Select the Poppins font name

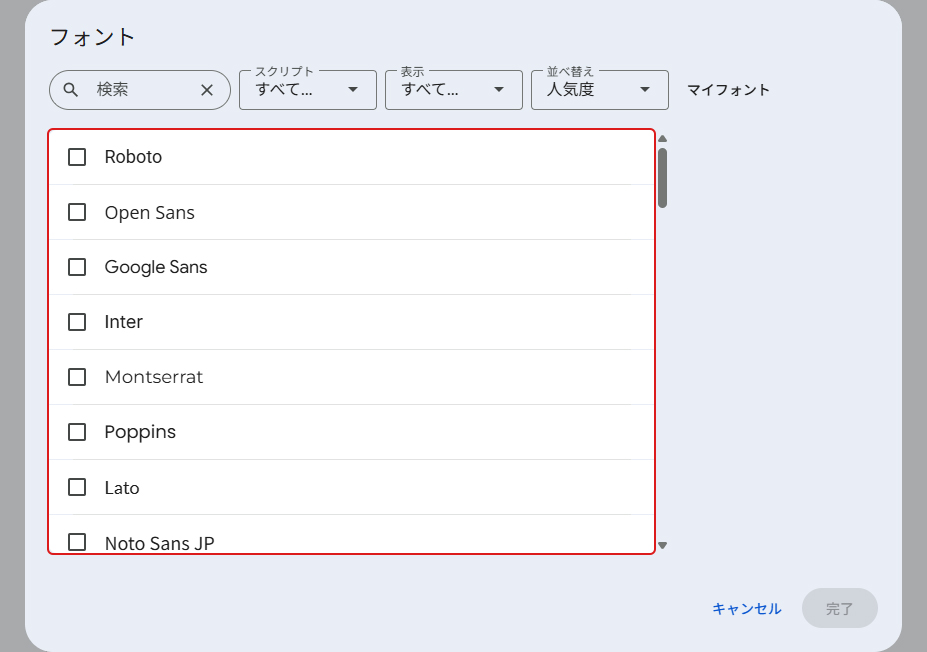click(140, 433)
